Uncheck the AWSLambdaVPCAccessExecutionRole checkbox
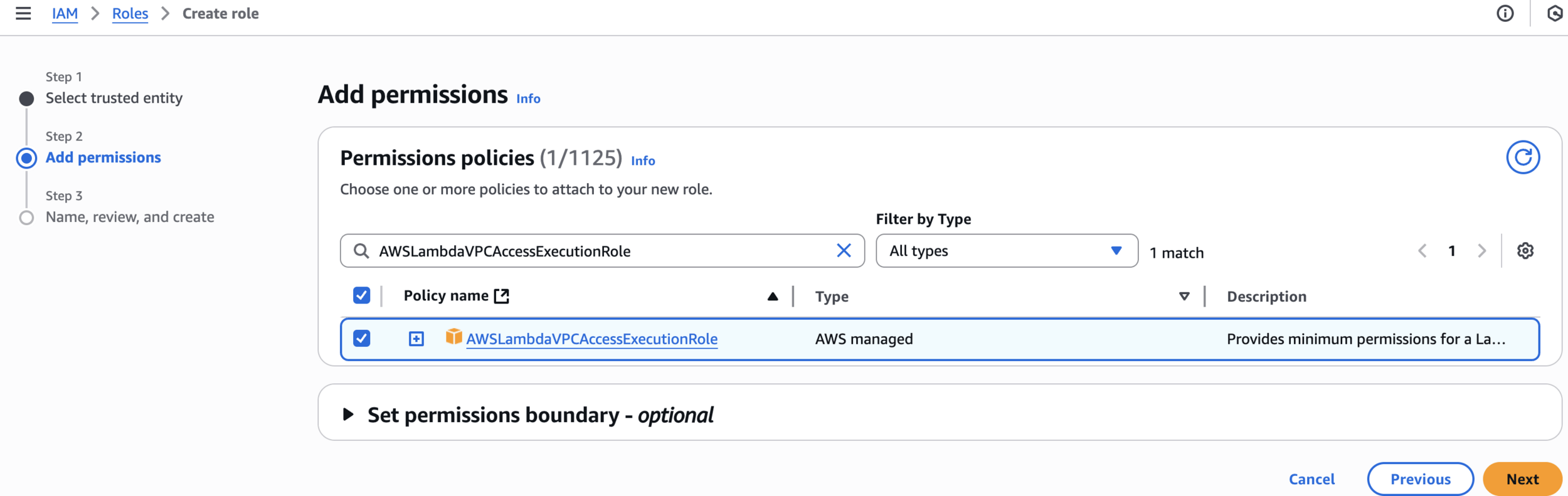Image resolution: width=1568 pixels, height=496 pixels. pyautogui.click(x=361, y=339)
